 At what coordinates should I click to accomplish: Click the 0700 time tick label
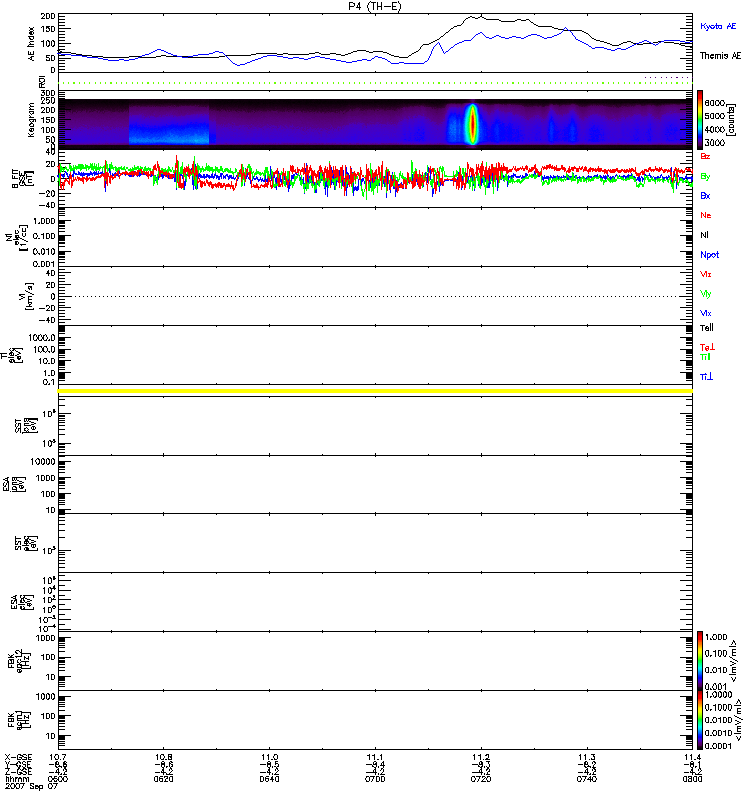tap(375, 779)
